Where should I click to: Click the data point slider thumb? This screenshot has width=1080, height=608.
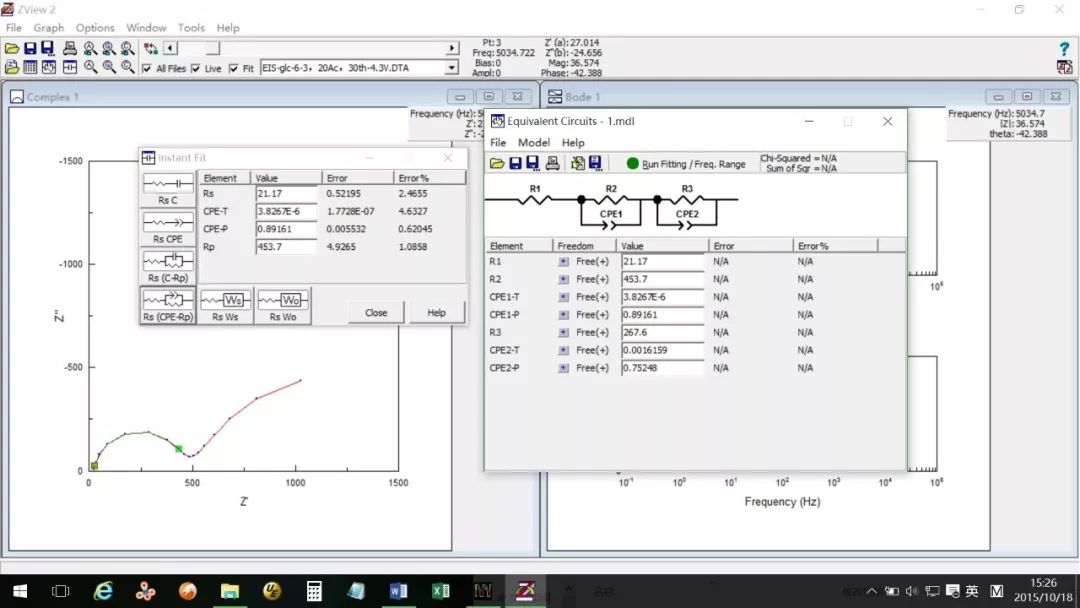pos(213,48)
